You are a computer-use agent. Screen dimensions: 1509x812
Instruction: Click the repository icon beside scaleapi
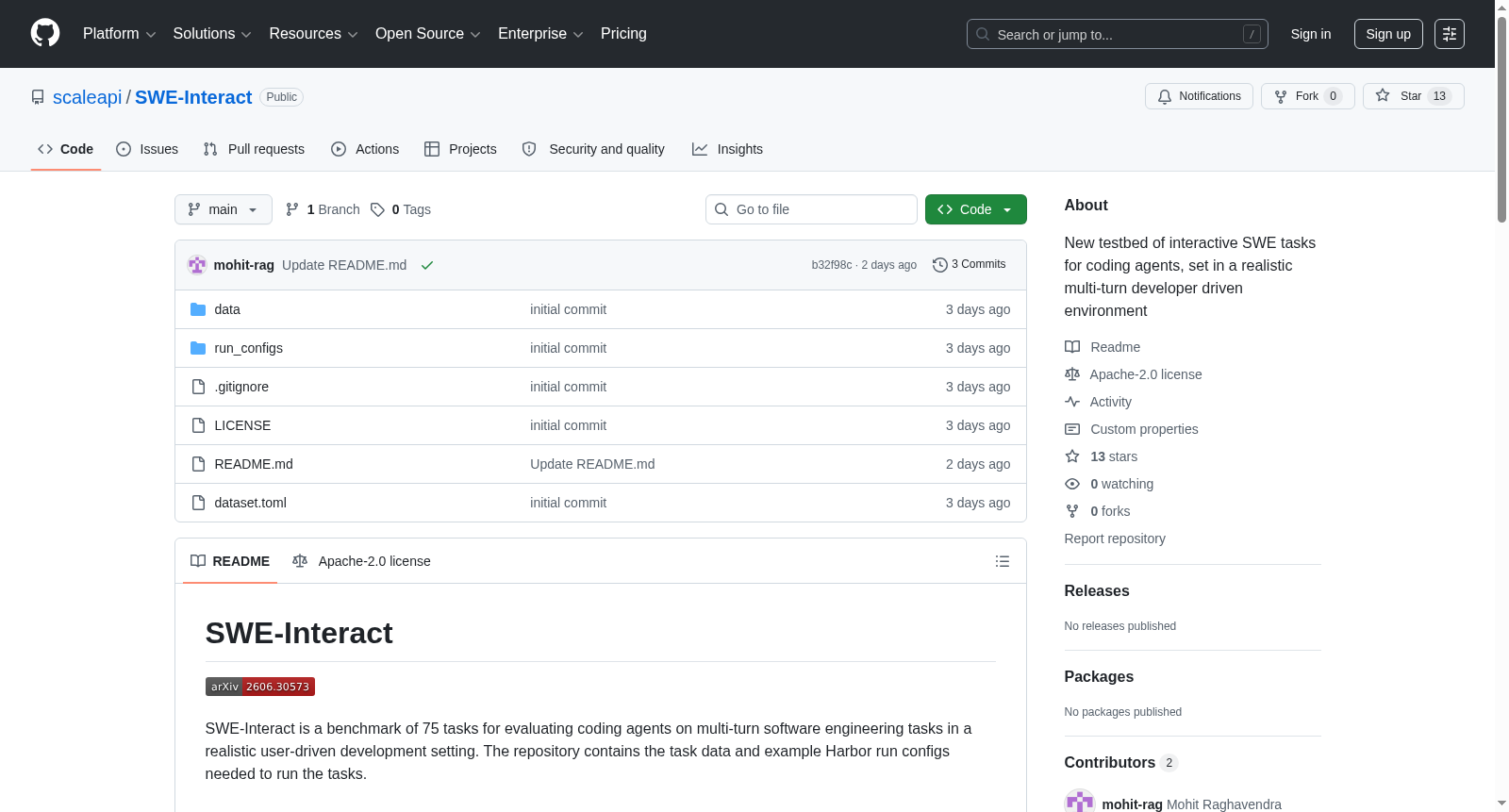(38, 97)
